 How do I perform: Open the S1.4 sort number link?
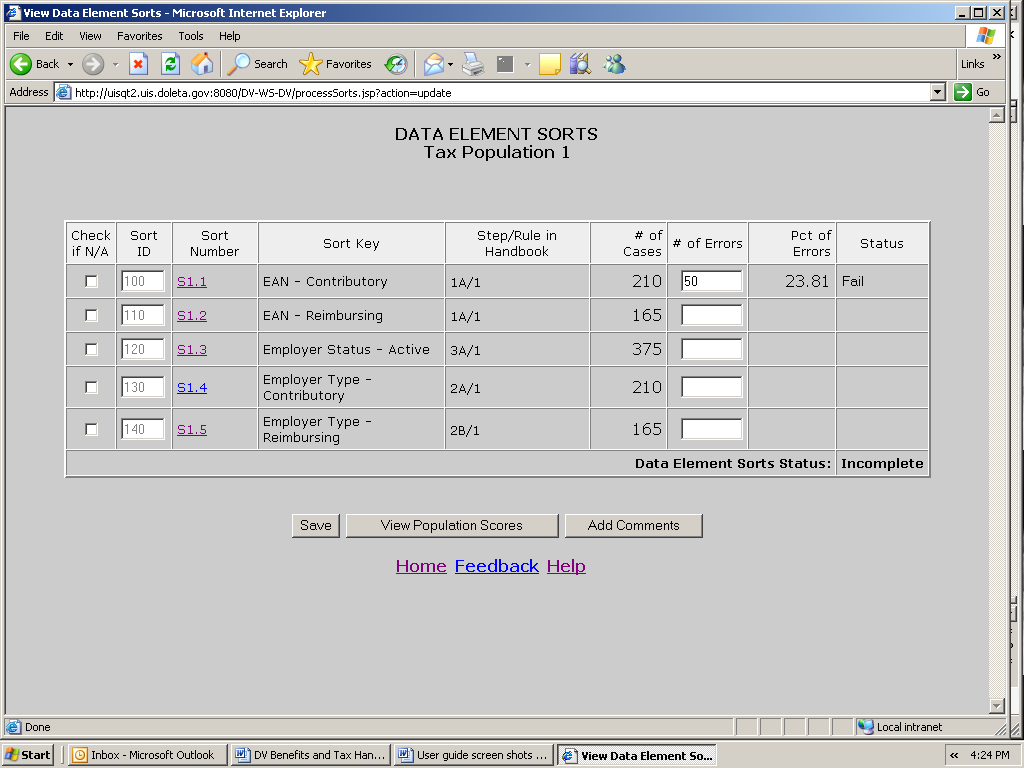pyautogui.click(x=191, y=388)
